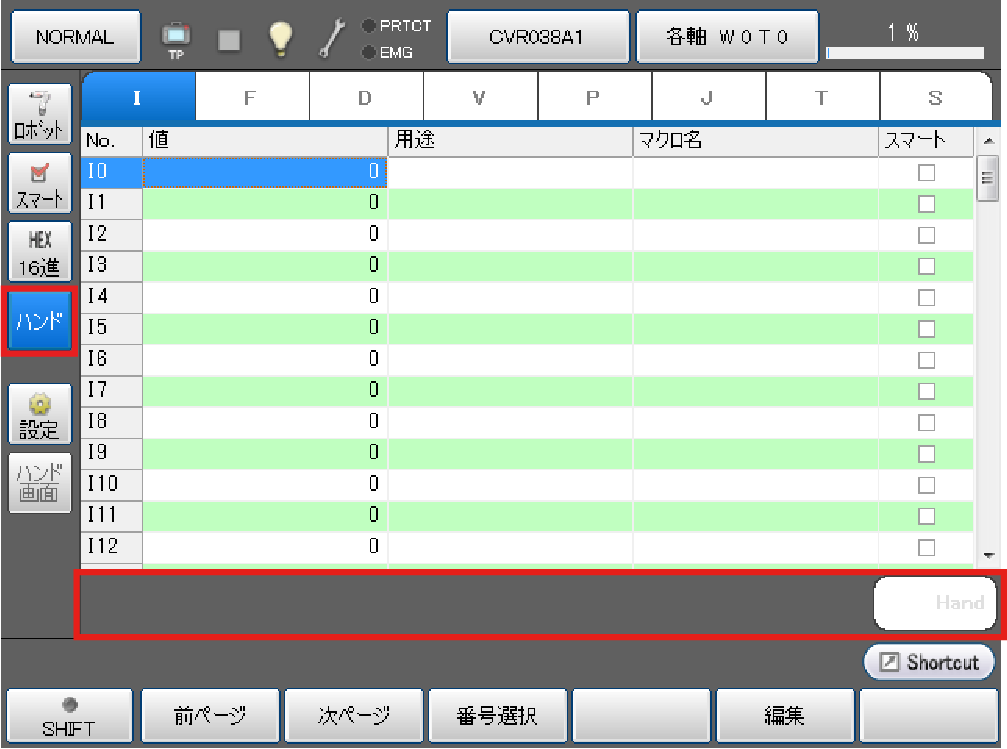Switch to the F variable tab
The image size is (1007, 749).
pos(252,97)
